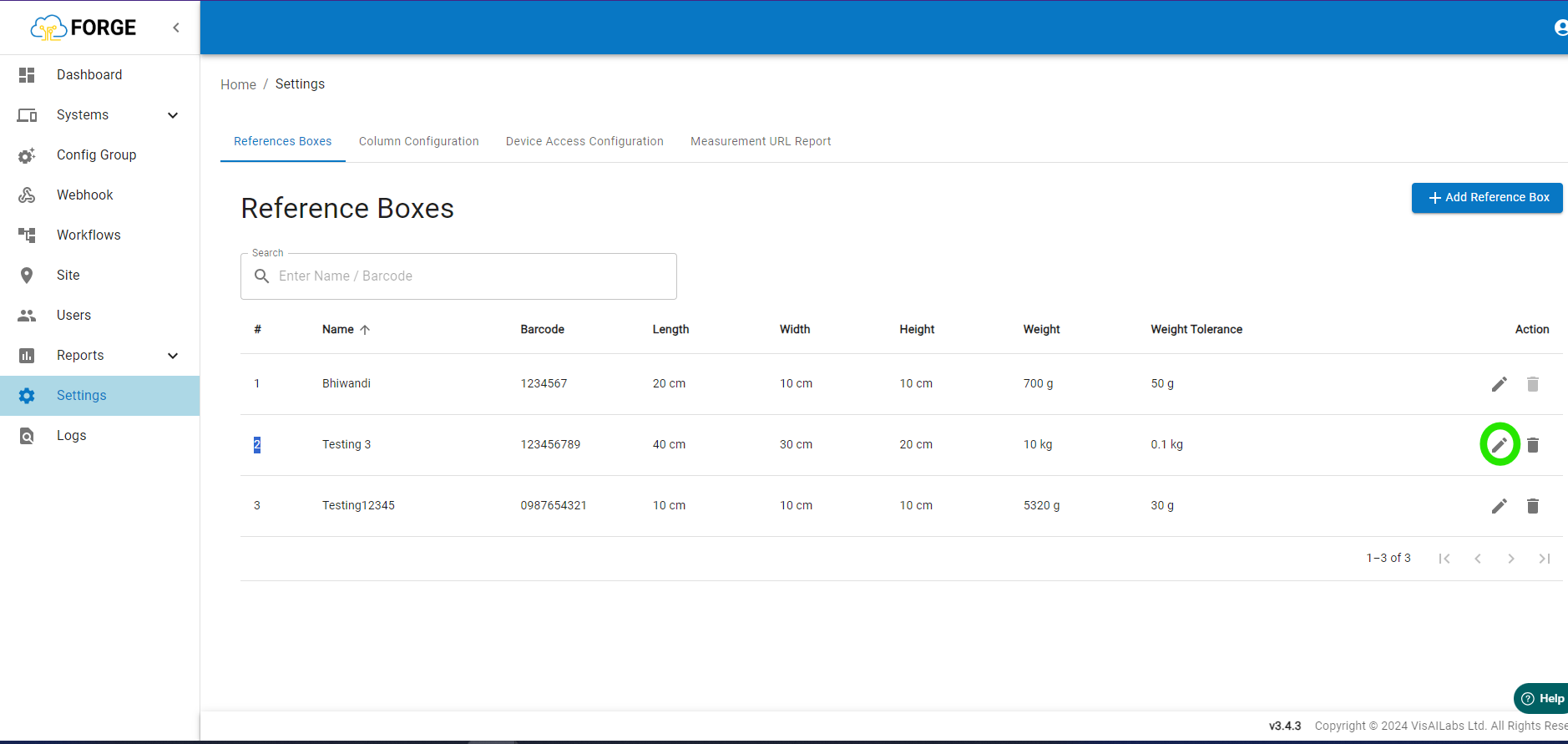Image resolution: width=1568 pixels, height=744 pixels.
Task: Click the Settings breadcrumb
Action: click(300, 84)
